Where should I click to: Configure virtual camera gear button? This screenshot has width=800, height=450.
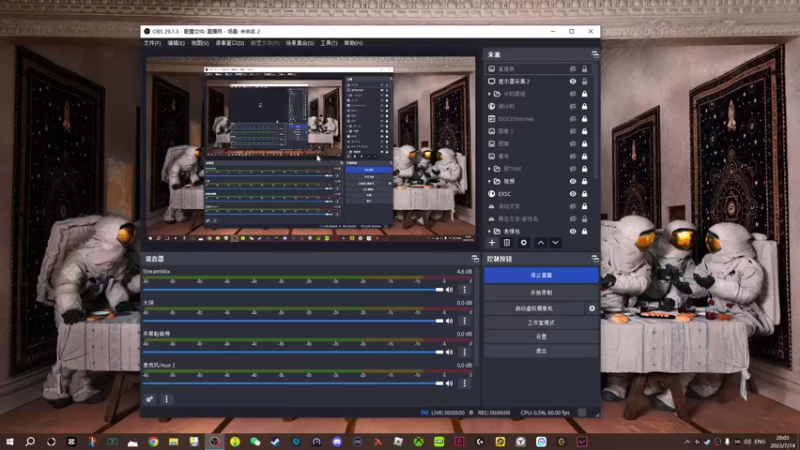coord(592,308)
